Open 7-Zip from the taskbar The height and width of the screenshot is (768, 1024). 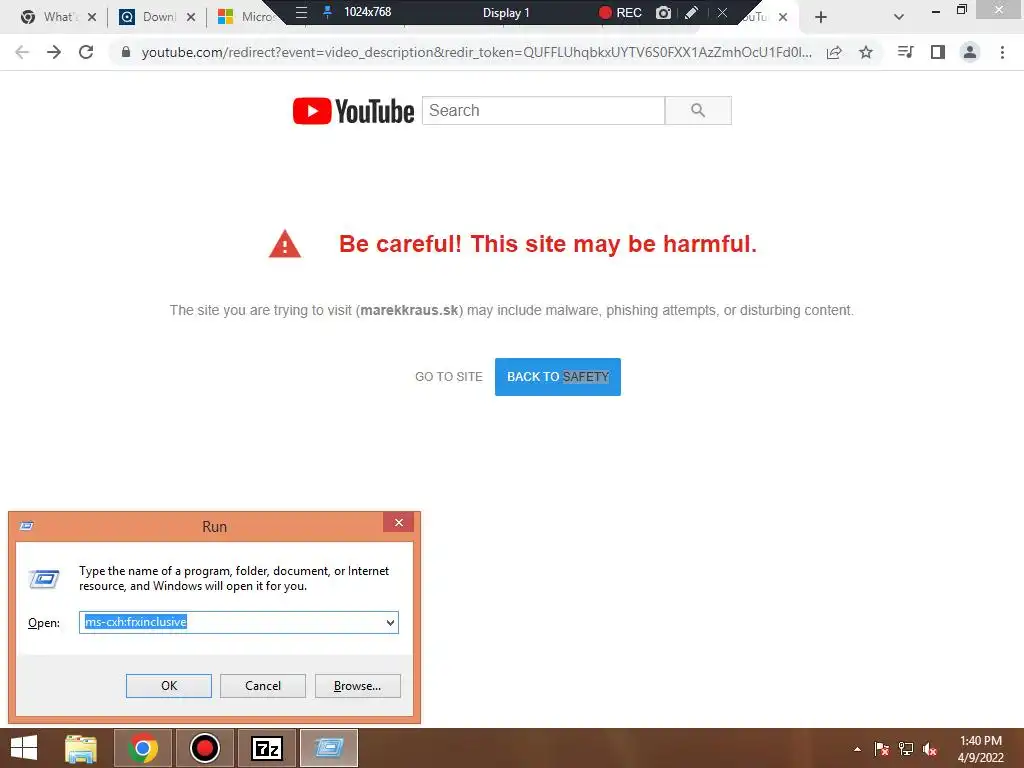coord(267,748)
